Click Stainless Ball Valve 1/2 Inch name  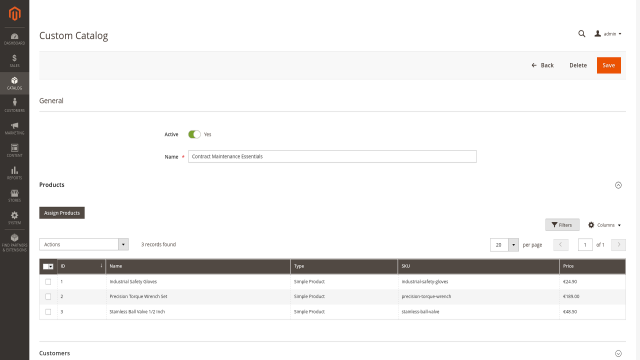point(137,312)
